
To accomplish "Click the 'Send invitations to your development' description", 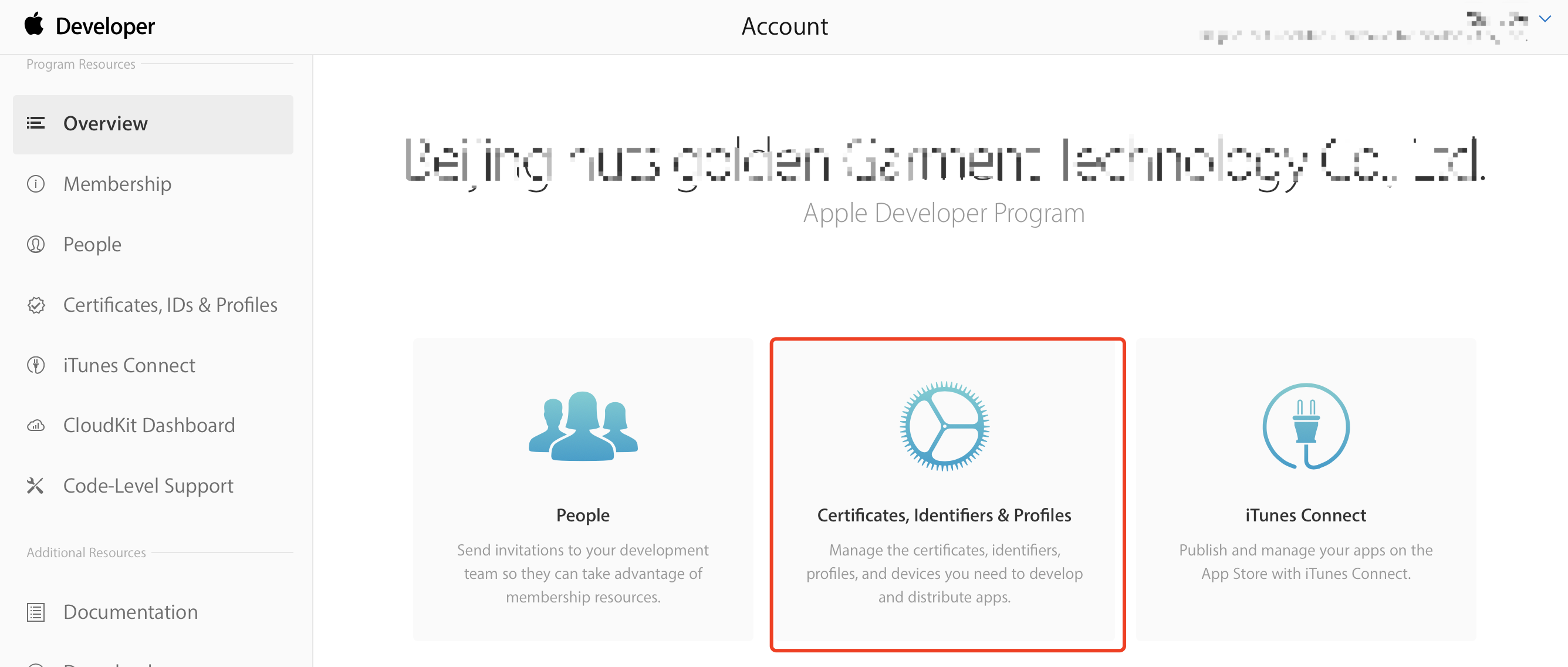I will click(583, 573).
